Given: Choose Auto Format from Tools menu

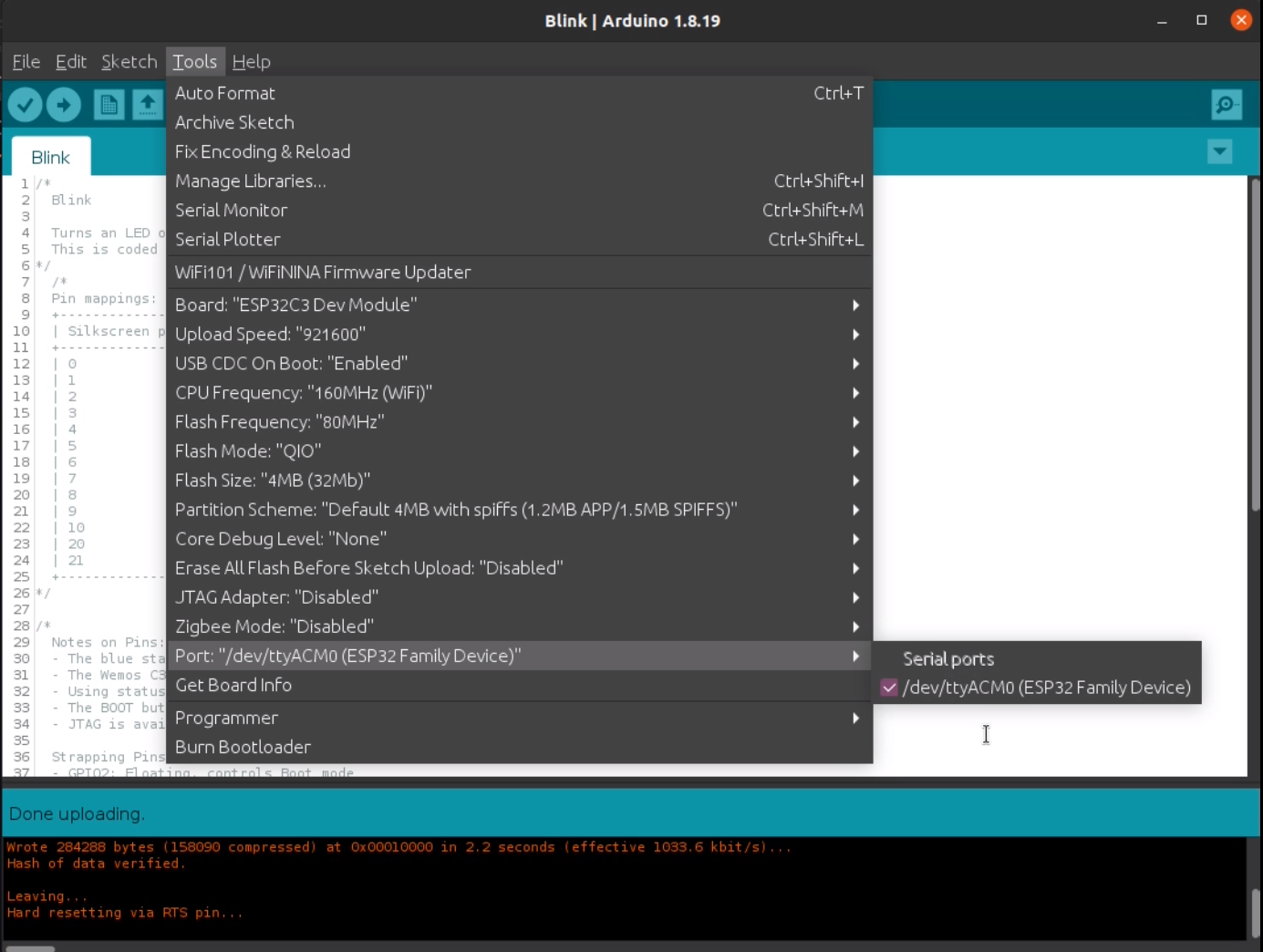Looking at the screenshot, I should (x=519, y=93).
